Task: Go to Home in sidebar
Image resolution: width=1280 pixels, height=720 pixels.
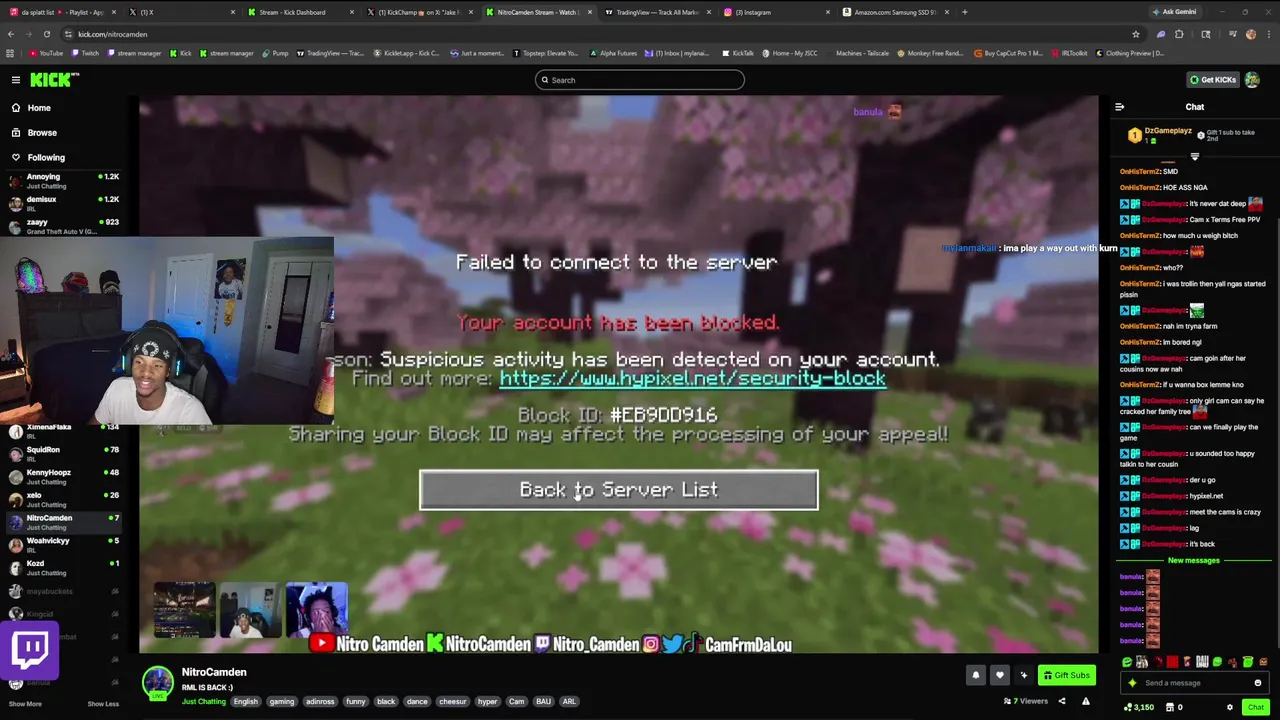Action: tap(39, 108)
